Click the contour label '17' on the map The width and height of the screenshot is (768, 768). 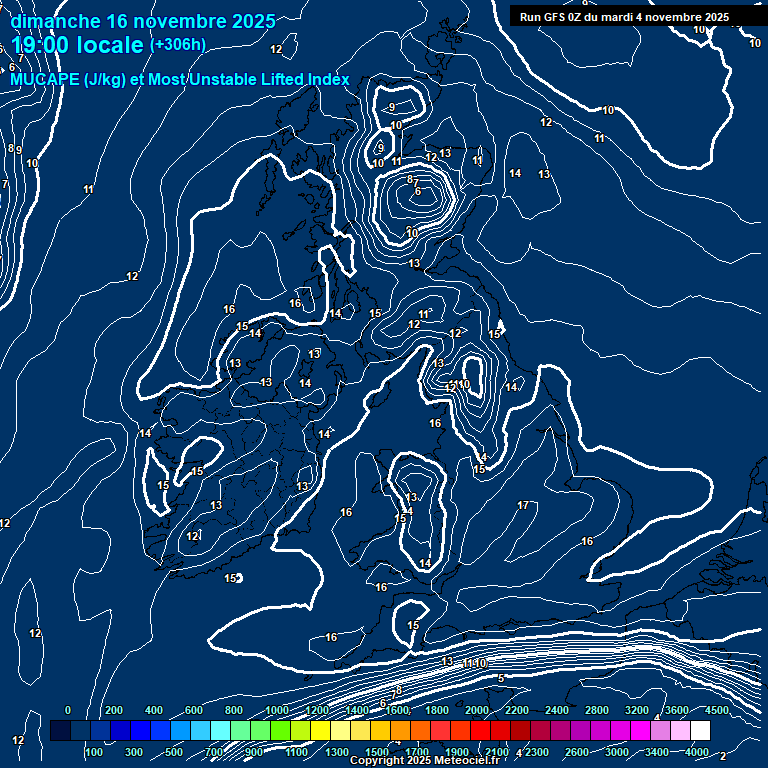pos(523,505)
